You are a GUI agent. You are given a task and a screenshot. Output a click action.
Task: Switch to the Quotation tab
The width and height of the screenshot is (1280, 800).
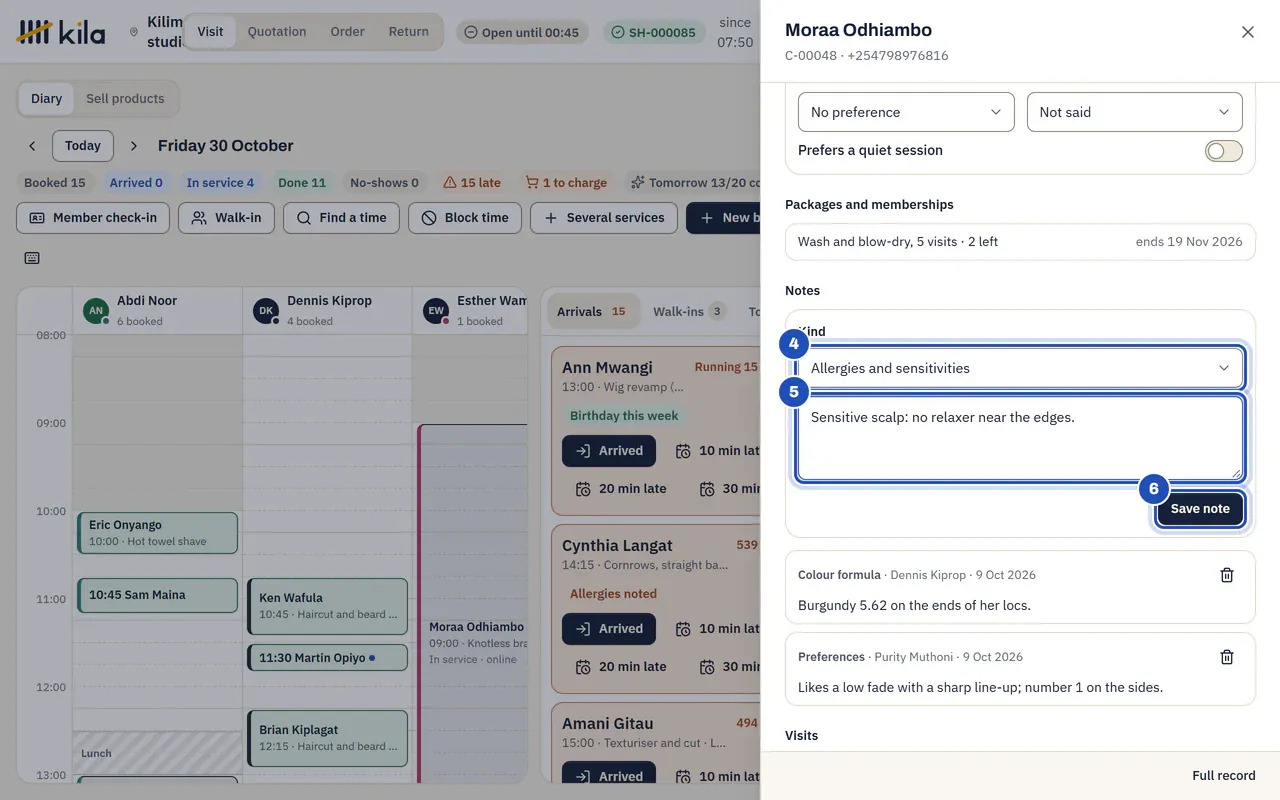(277, 32)
